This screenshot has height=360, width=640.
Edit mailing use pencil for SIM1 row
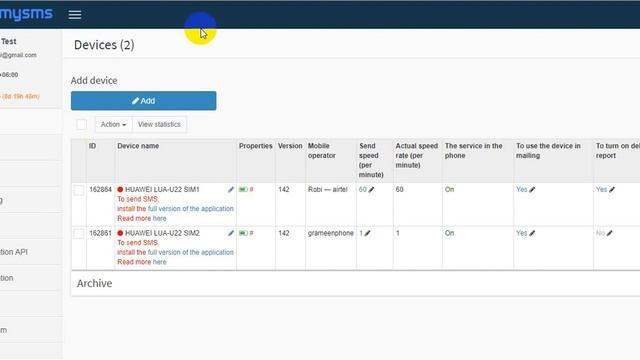[532, 189]
